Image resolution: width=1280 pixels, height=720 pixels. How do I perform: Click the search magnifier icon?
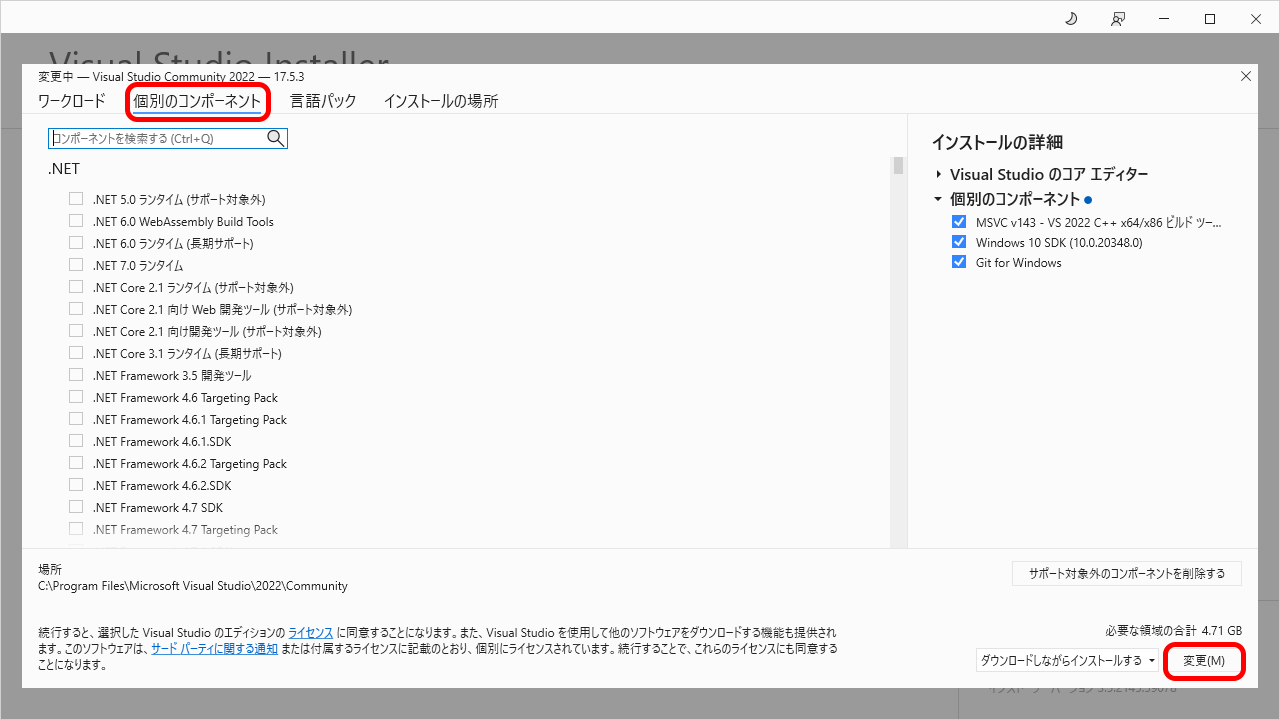[x=276, y=138]
